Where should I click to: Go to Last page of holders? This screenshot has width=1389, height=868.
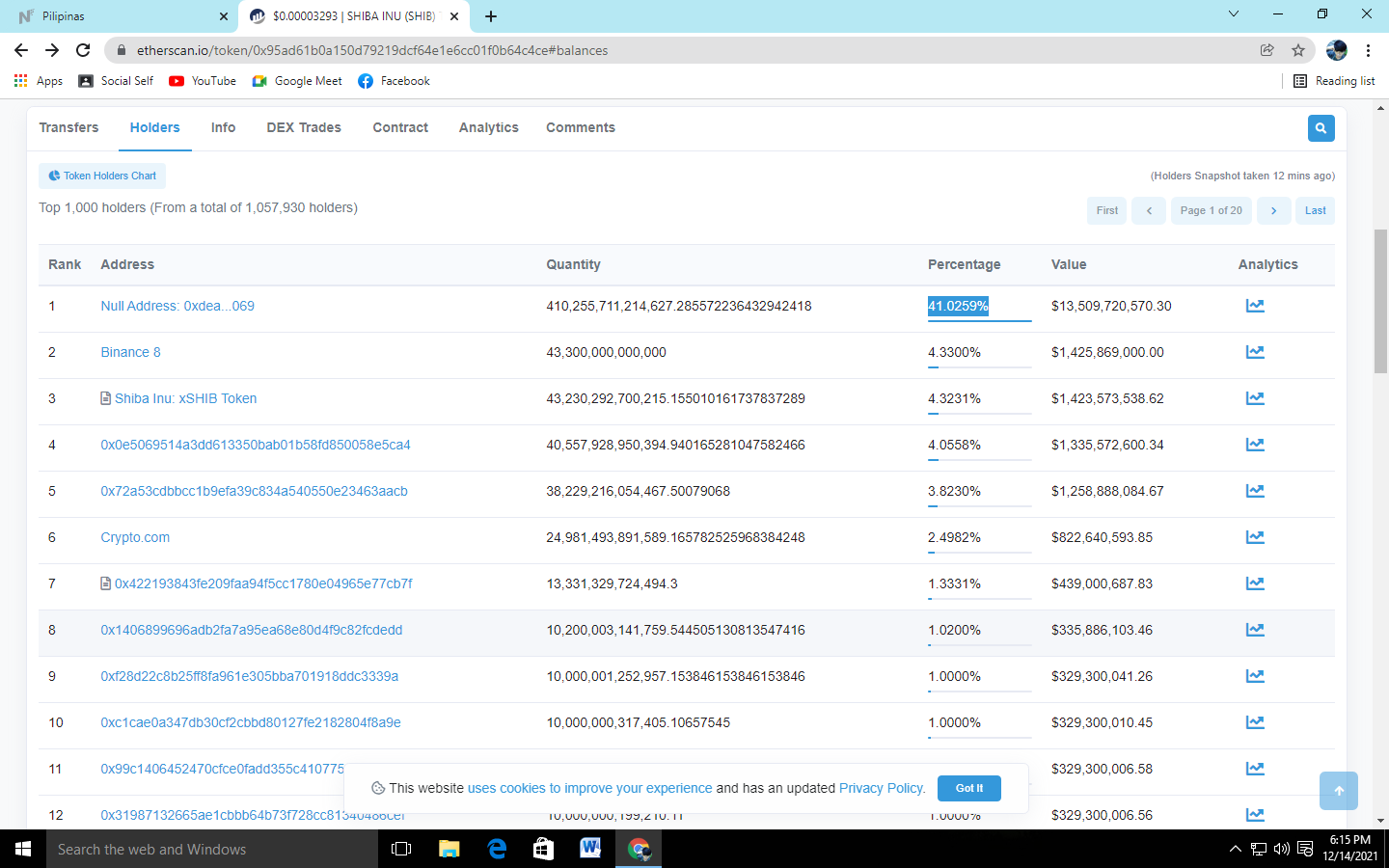tap(1316, 210)
